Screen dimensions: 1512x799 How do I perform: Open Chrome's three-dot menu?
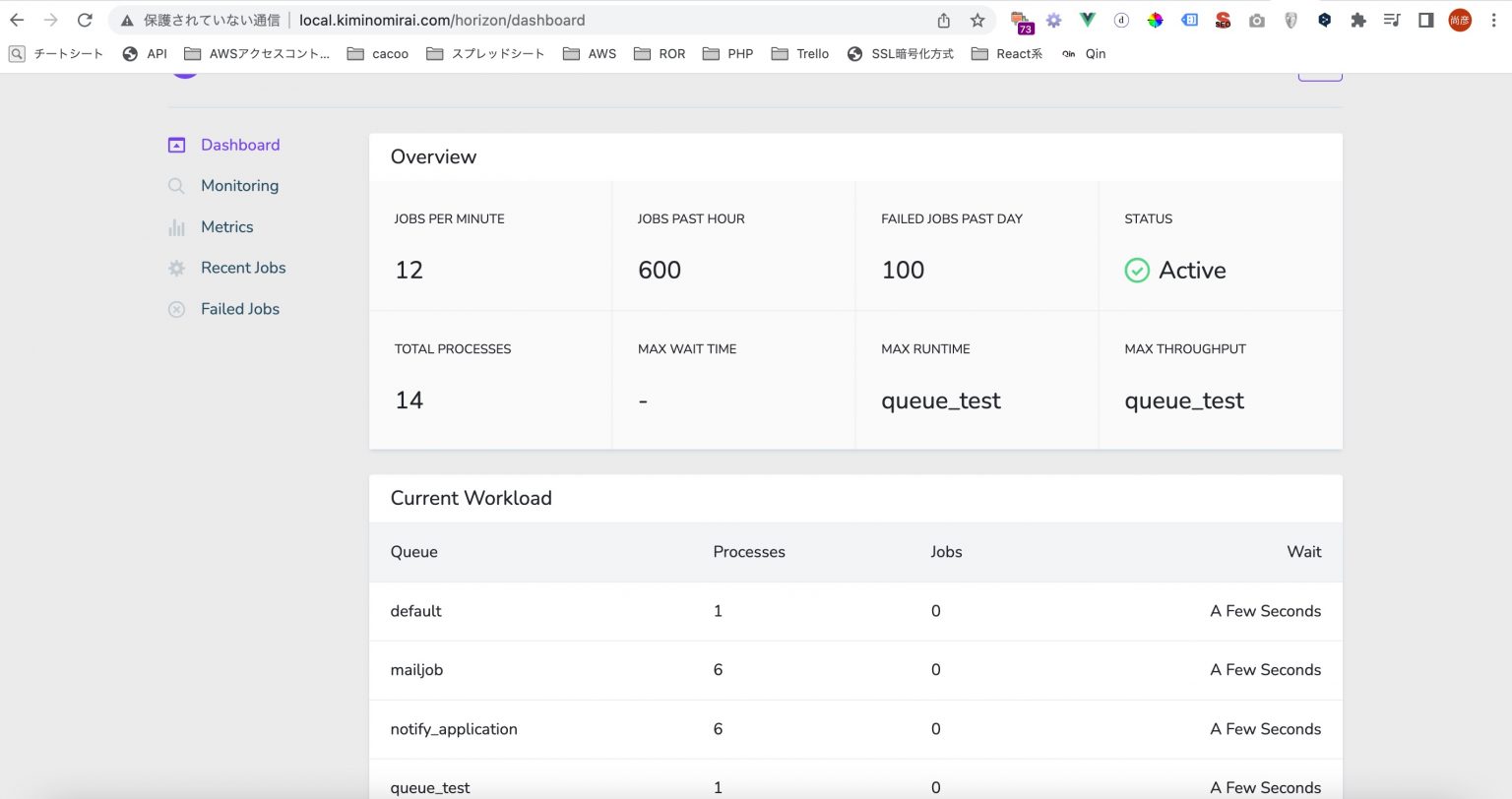pos(1493,20)
